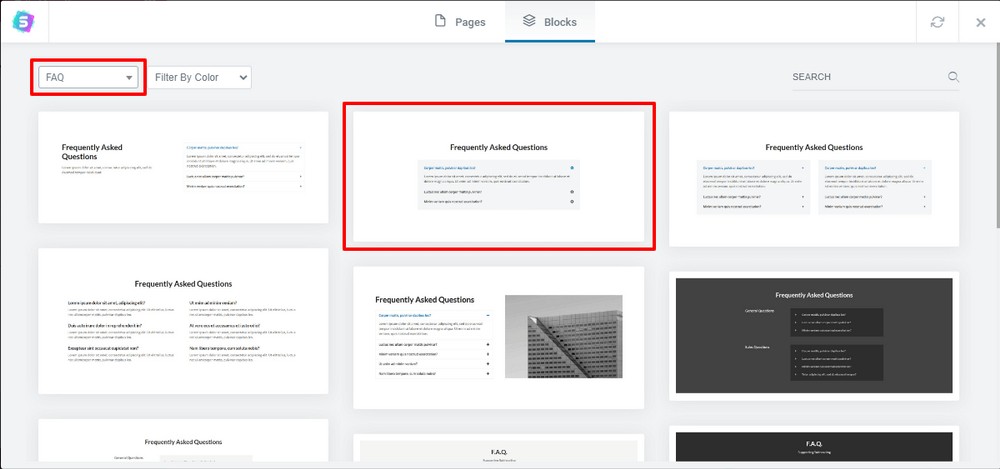Select two-column accordion FAQ block
This screenshot has height=469, width=1000.
(814, 179)
